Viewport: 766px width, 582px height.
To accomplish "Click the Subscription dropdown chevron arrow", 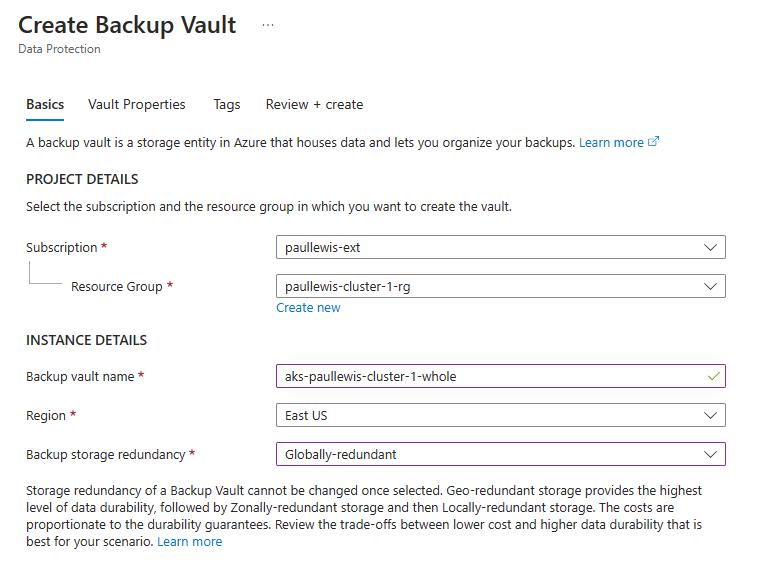I will (710, 247).
